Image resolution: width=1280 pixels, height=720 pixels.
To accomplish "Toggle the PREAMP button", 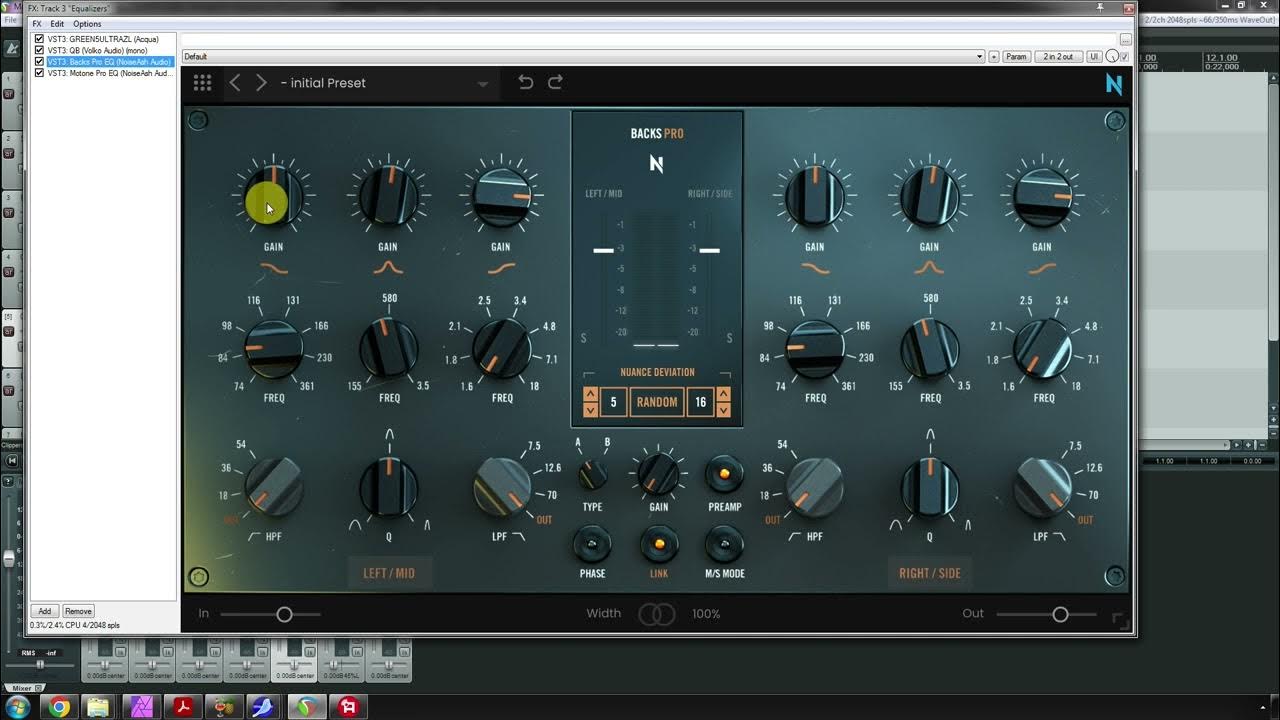I will tap(725, 474).
